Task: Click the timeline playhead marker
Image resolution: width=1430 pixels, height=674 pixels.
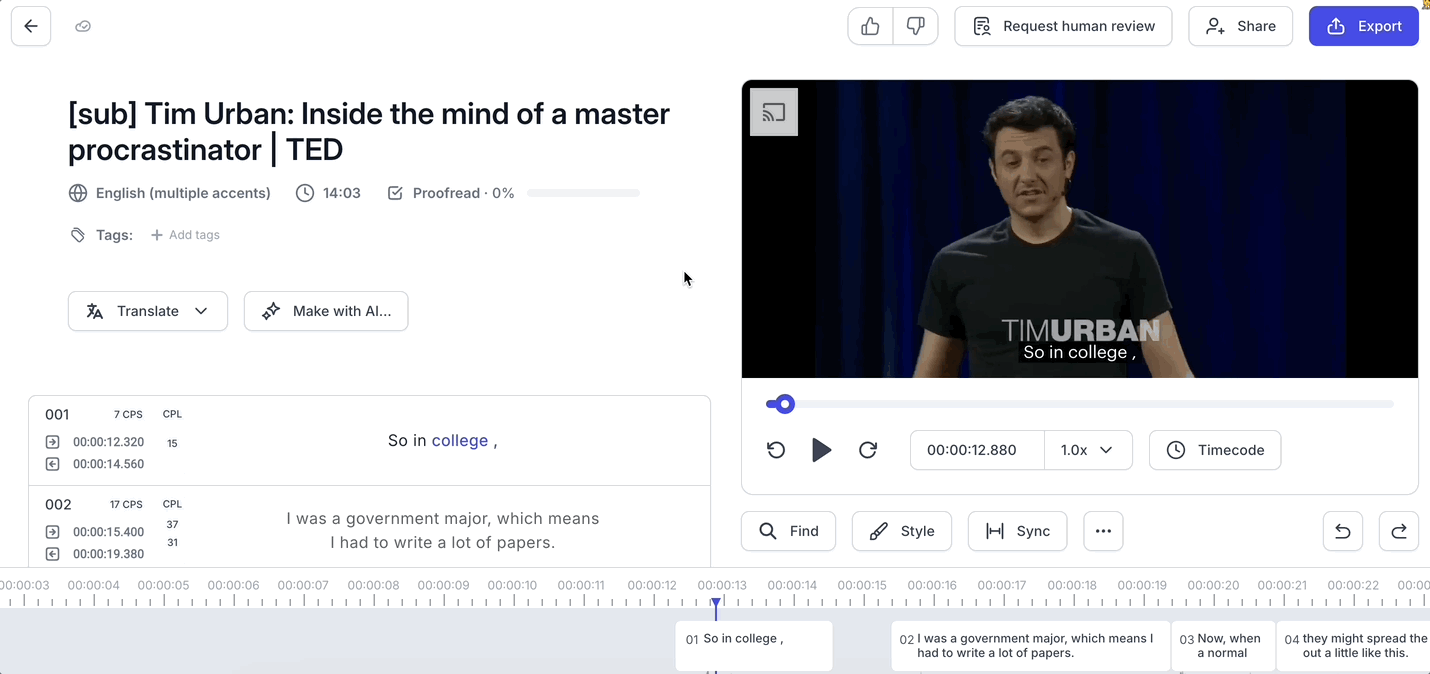Action: click(716, 604)
